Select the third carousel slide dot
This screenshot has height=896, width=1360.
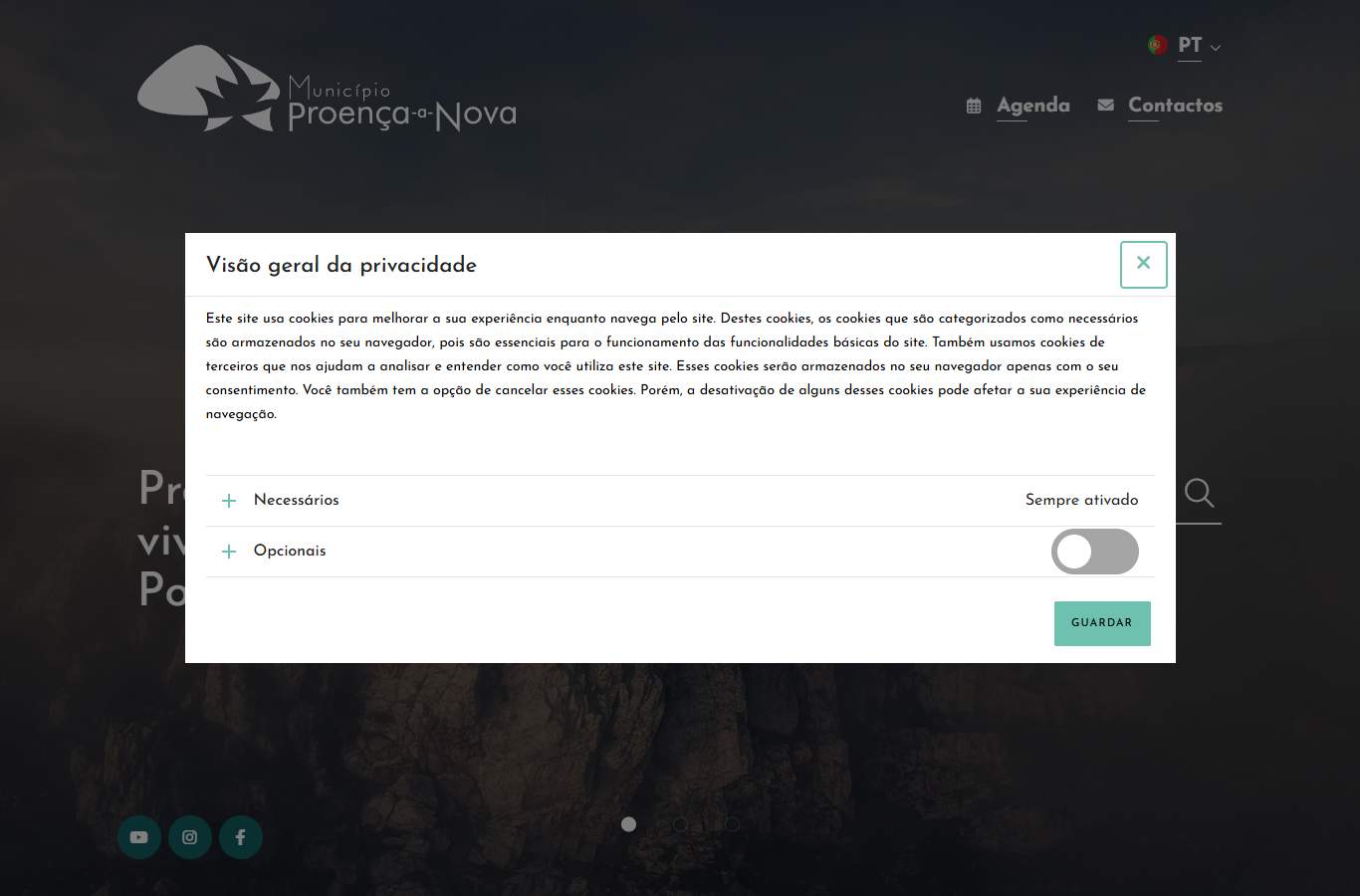pyautogui.click(x=732, y=824)
